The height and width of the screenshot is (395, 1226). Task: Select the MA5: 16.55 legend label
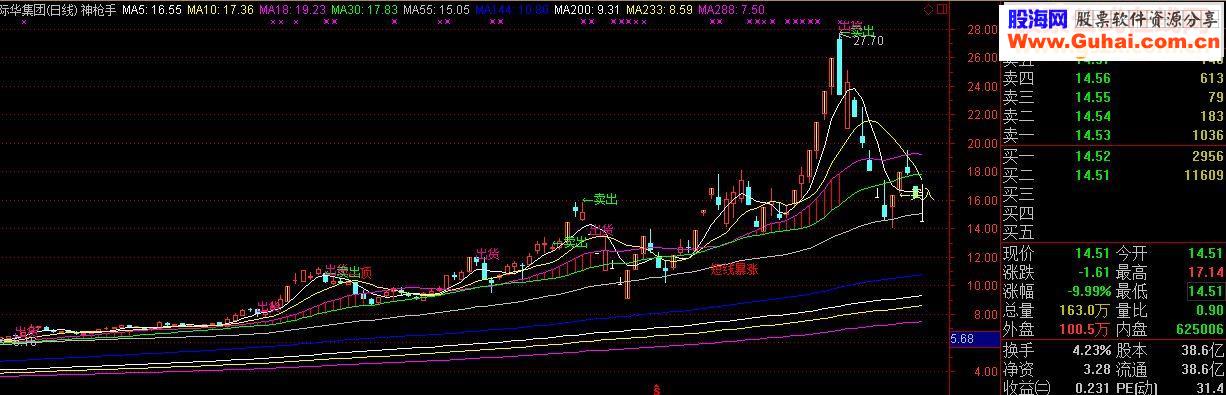click(153, 8)
